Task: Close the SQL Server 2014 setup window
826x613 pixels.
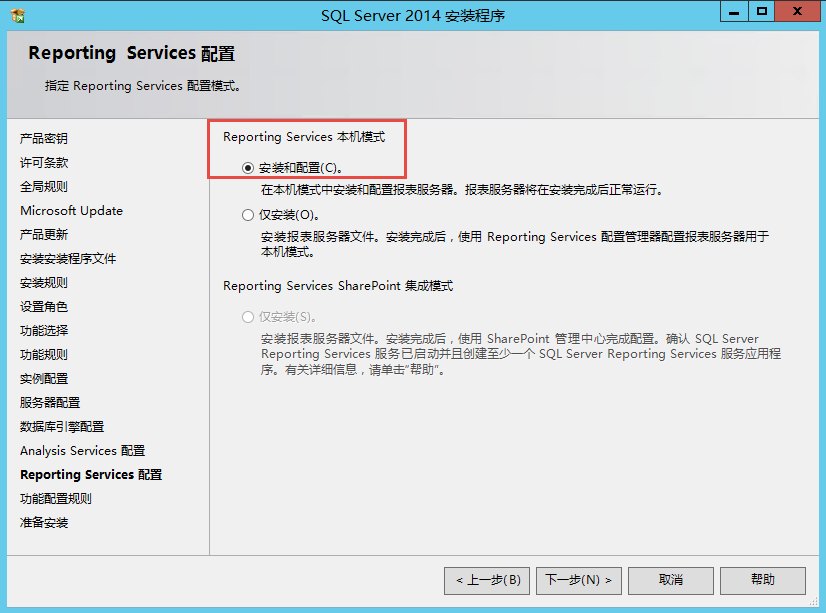Action: tap(797, 12)
